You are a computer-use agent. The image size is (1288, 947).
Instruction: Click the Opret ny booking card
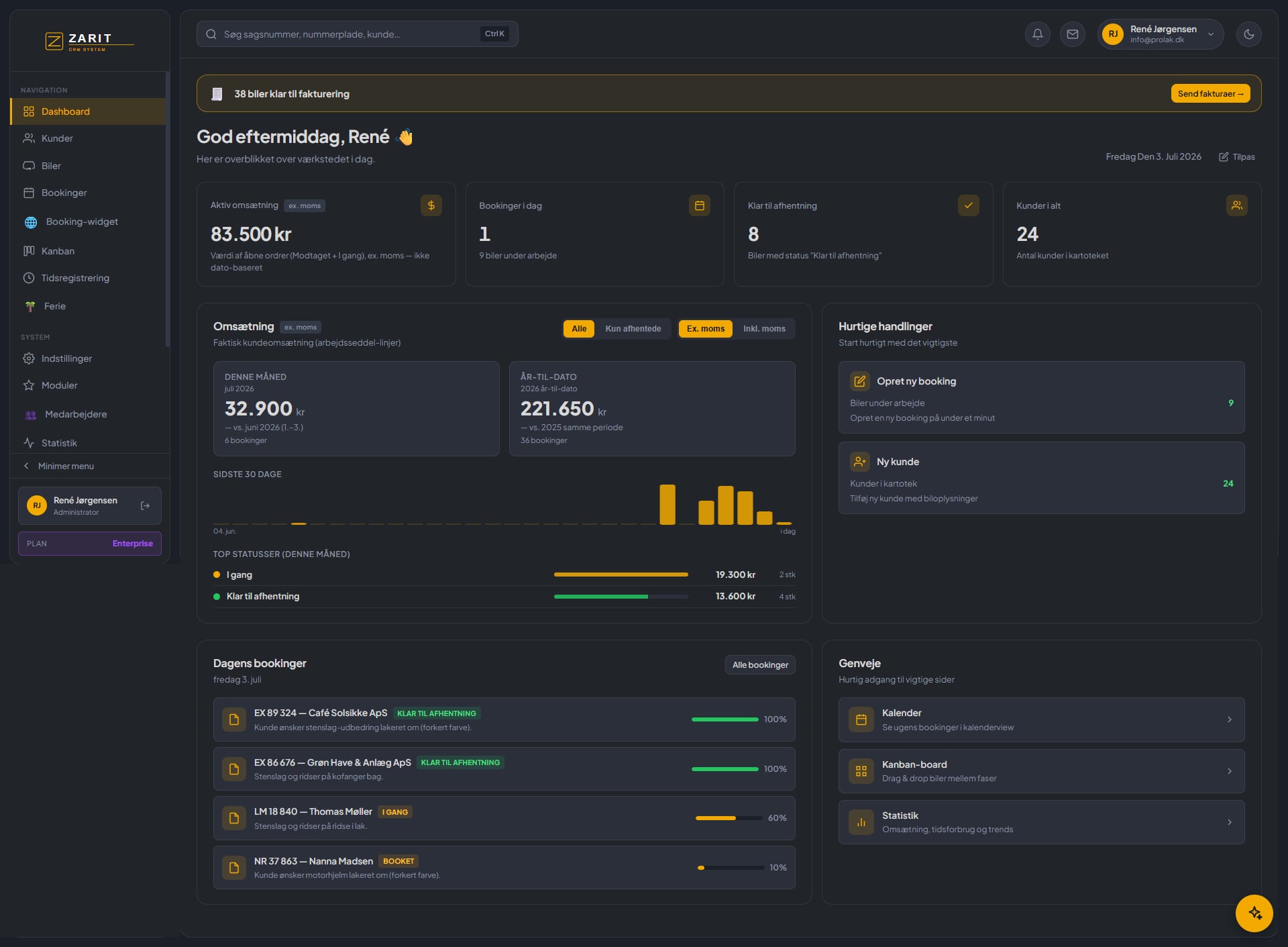coord(1041,397)
